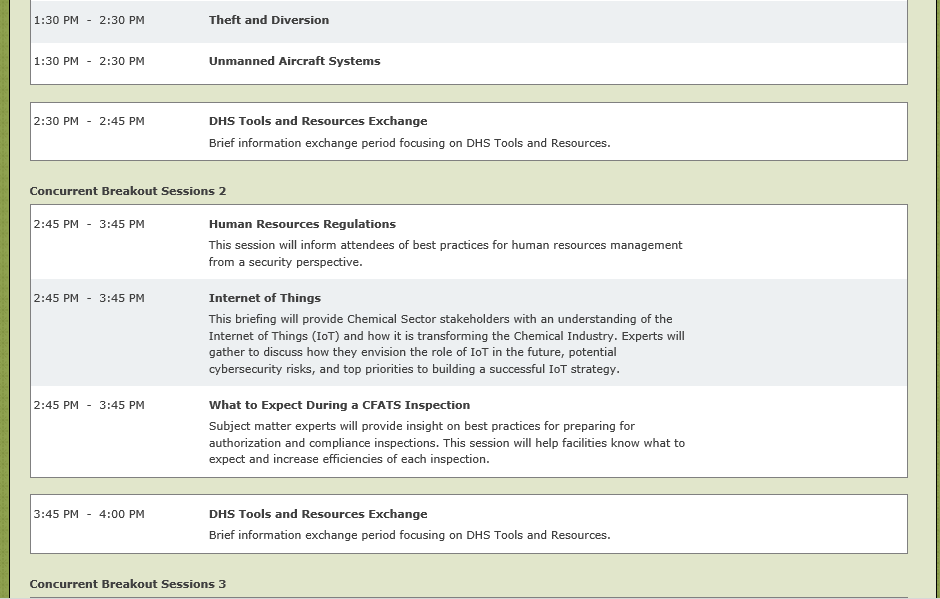Click the Internet of Things session description
Viewport: 940px width, 599px height.
pos(446,344)
